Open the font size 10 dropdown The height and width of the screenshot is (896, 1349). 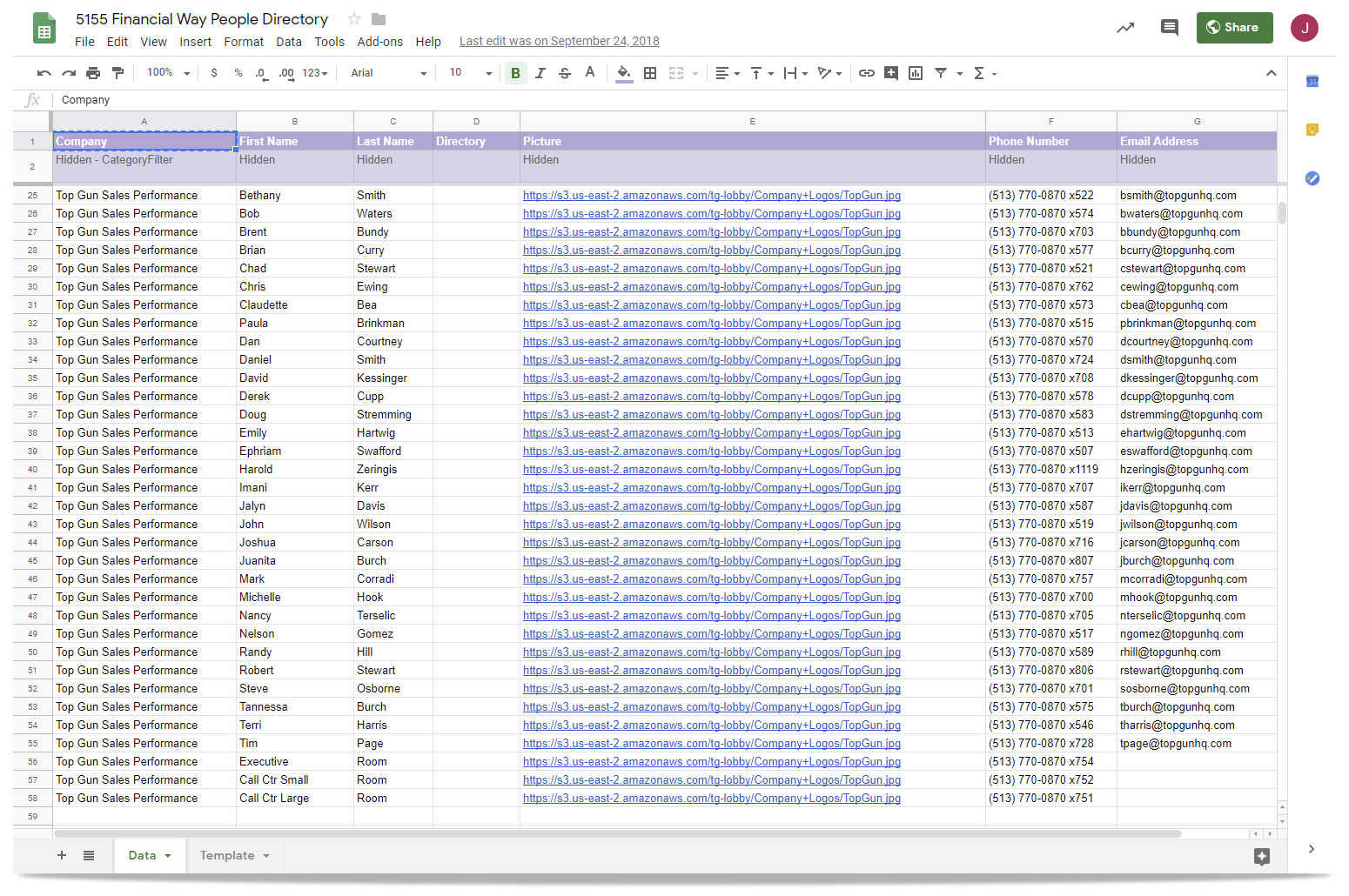click(x=471, y=74)
